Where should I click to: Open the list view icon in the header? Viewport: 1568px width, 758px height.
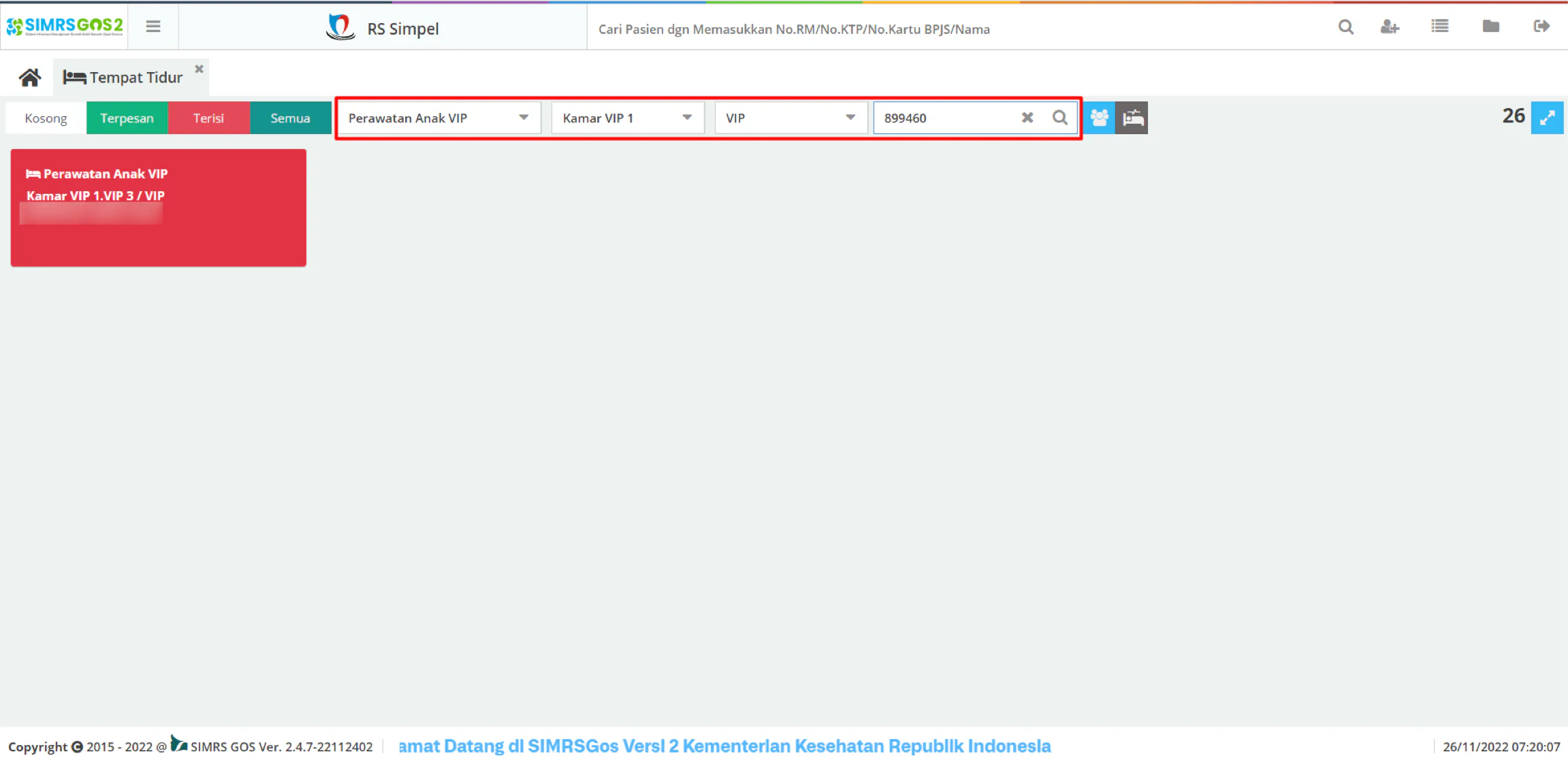pyautogui.click(x=1439, y=27)
